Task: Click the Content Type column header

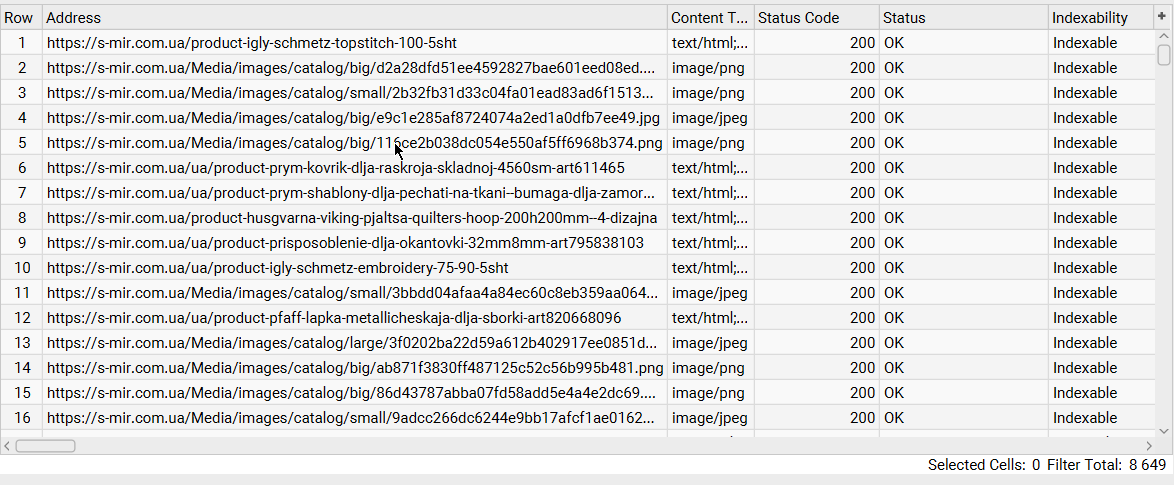Action: (x=709, y=18)
